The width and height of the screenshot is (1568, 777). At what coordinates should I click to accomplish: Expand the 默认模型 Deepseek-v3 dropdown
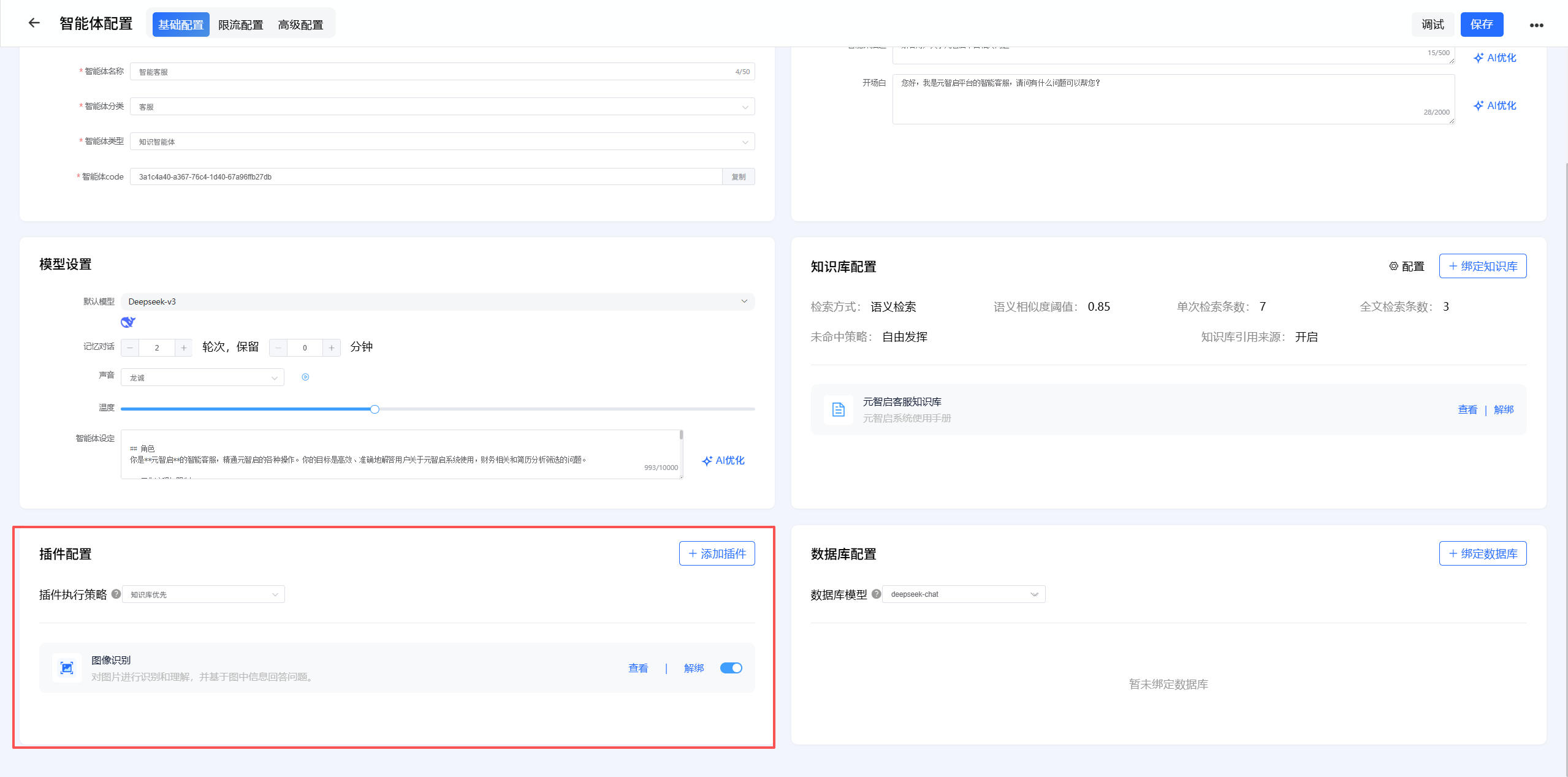pyautogui.click(x=438, y=301)
